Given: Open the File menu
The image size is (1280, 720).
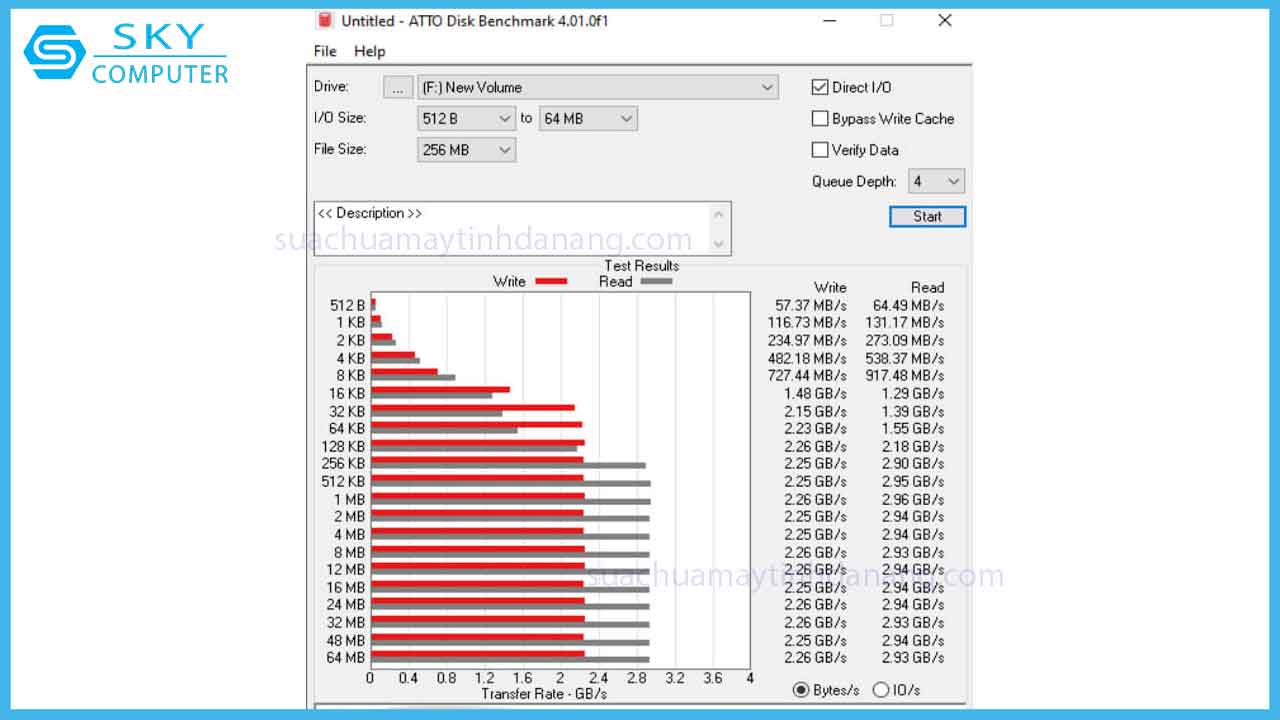Looking at the screenshot, I should click(325, 51).
